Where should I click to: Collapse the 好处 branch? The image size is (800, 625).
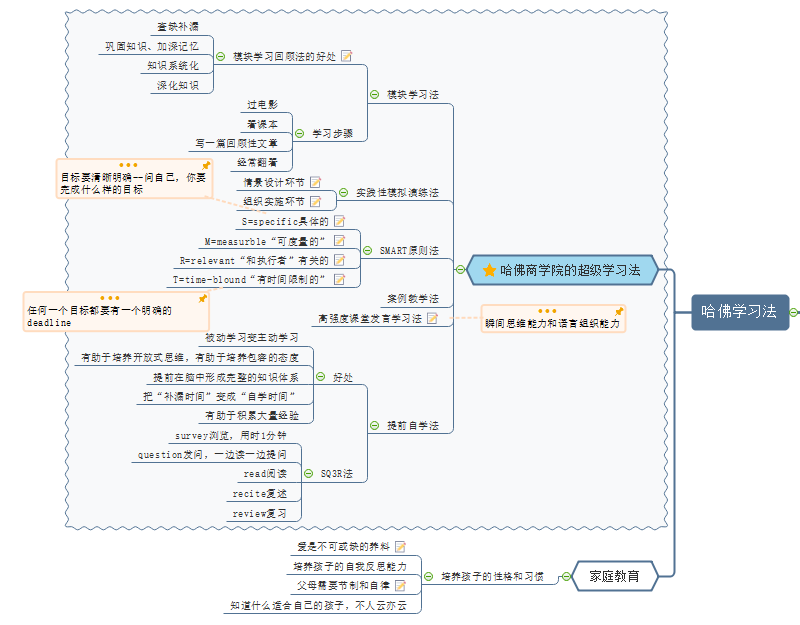pyautogui.click(x=320, y=377)
